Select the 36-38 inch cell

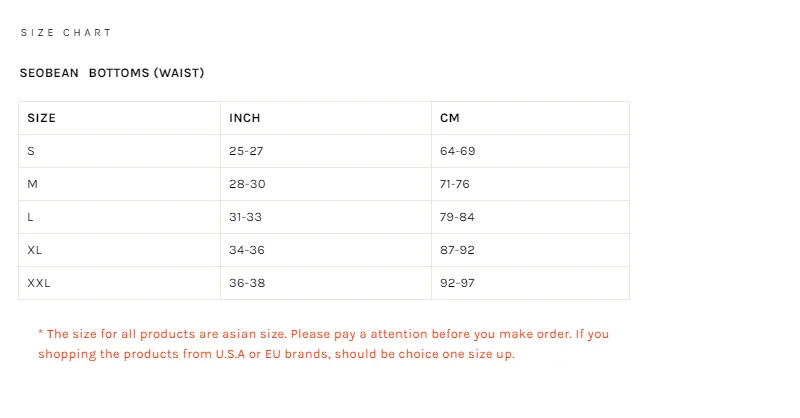247,283
